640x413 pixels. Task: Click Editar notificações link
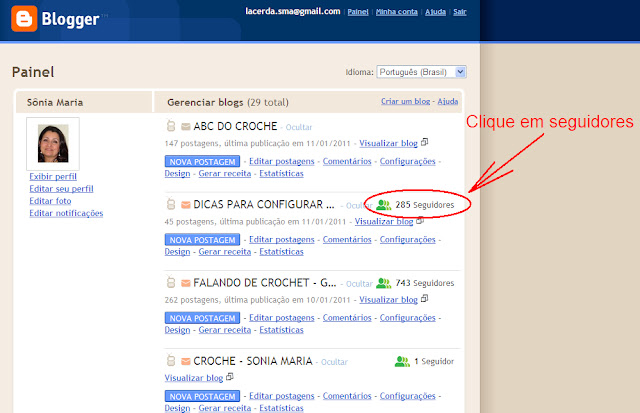66,213
